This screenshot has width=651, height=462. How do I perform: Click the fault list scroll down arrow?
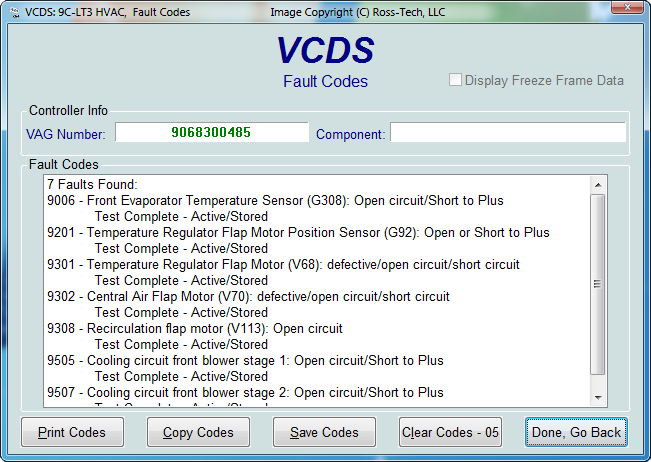pyautogui.click(x=598, y=398)
